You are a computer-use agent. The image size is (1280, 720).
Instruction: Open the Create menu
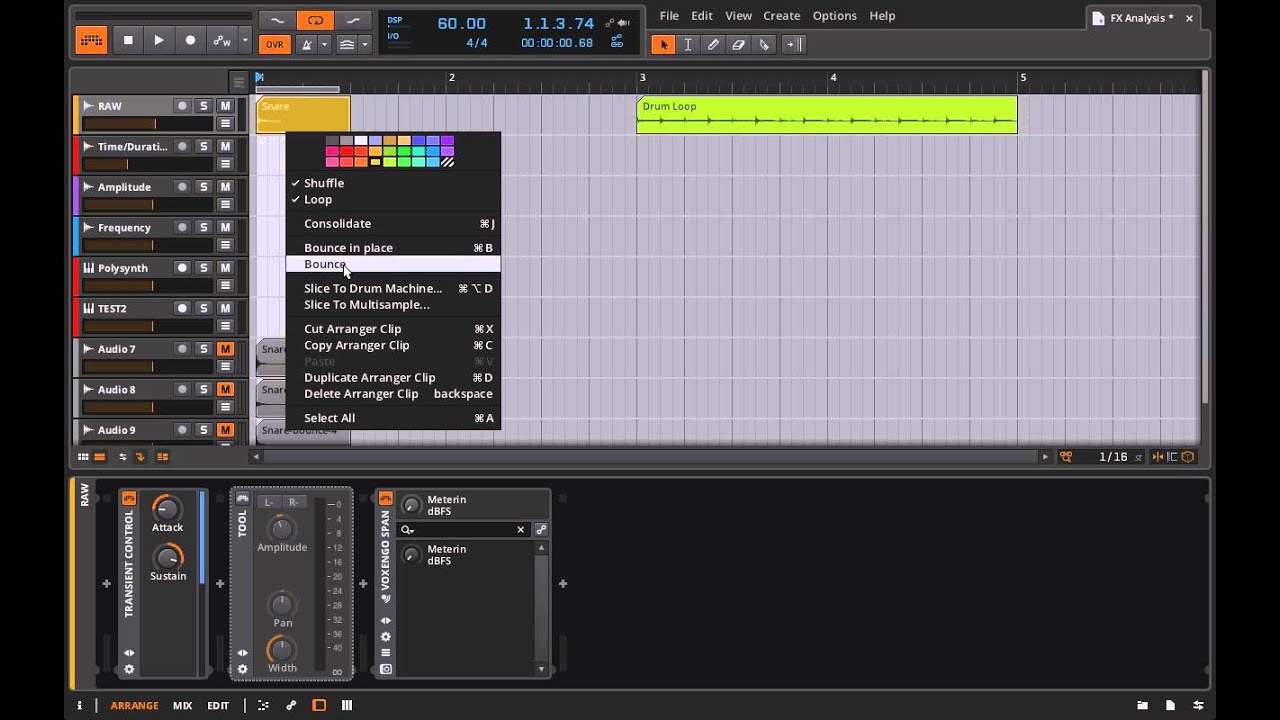[781, 16]
